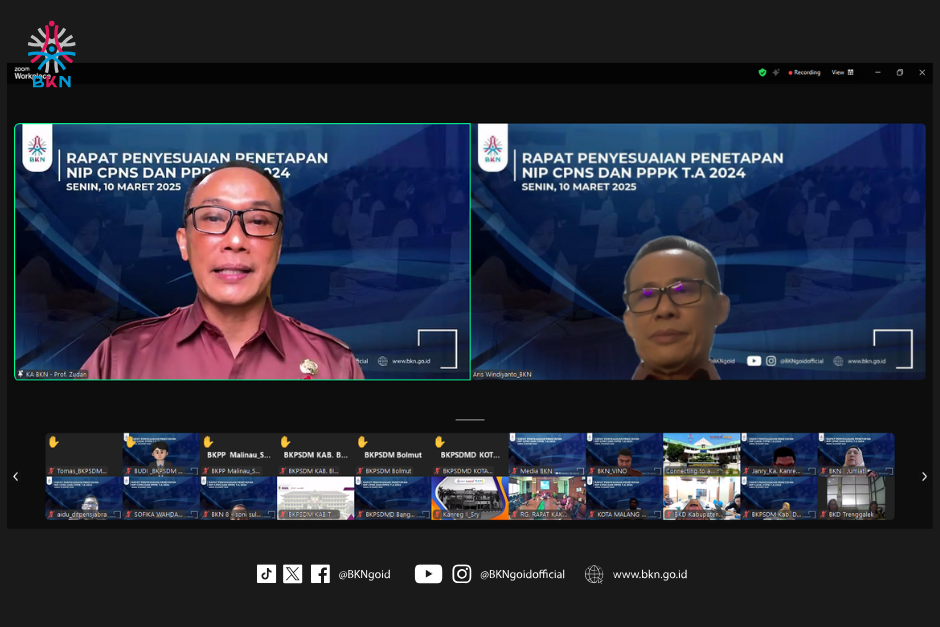This screenshot has height=627, width=940.
Task: Click the TikTok icon in footer
Action: pyautogui.click(x=266, y=574)
